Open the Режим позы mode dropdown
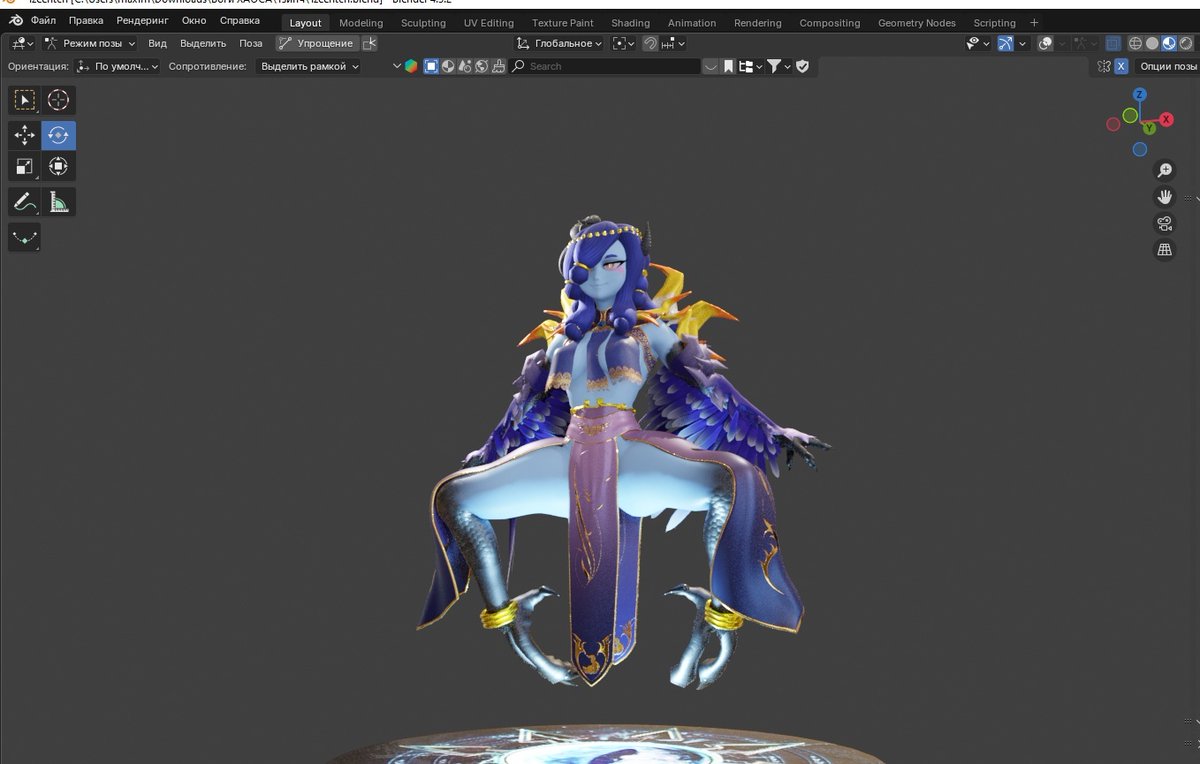This screenshot has width=1200, height=764. click(x=90, y=43)
